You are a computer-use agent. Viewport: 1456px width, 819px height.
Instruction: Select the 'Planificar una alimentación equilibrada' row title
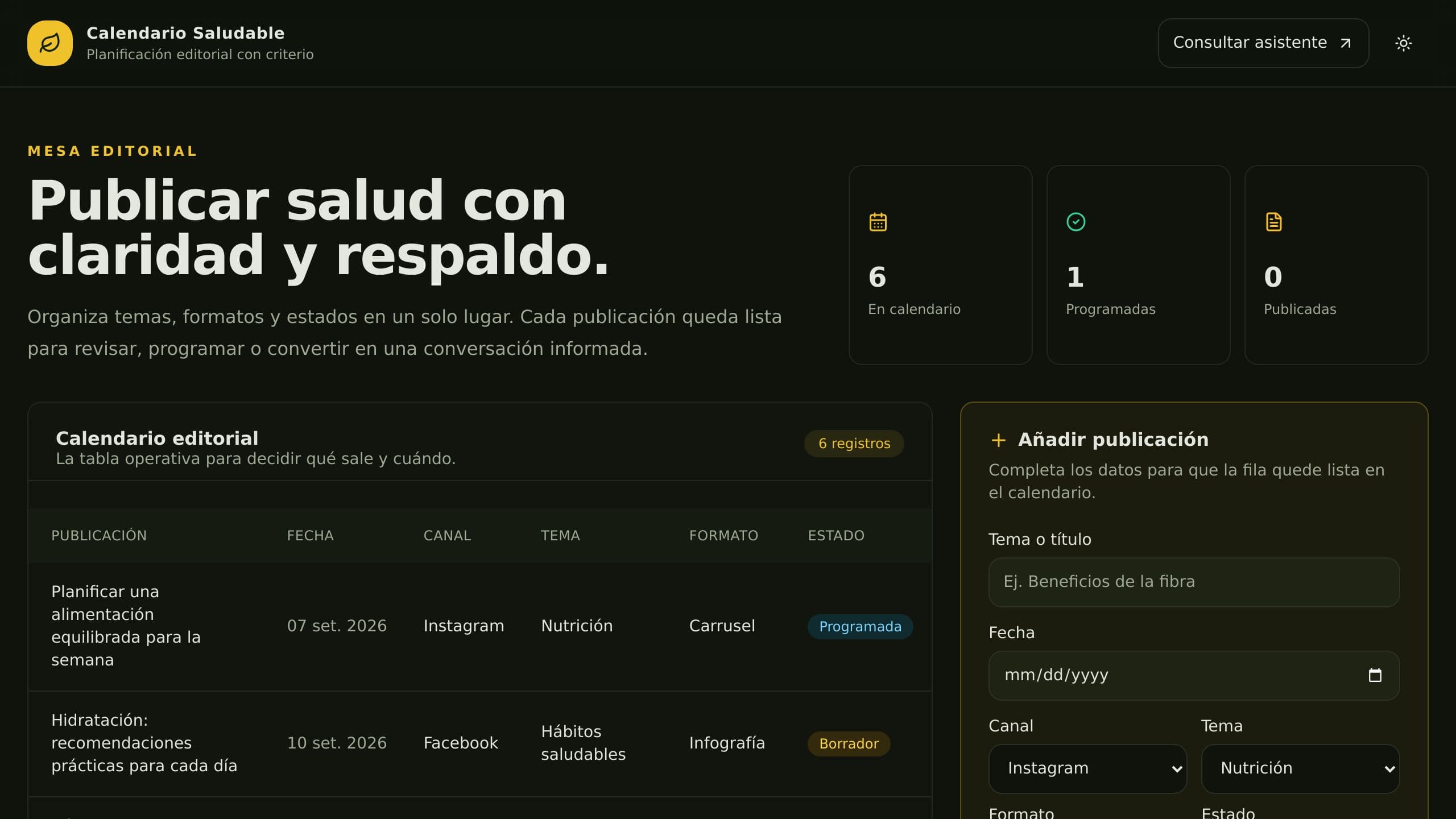(x=126, y=626)
